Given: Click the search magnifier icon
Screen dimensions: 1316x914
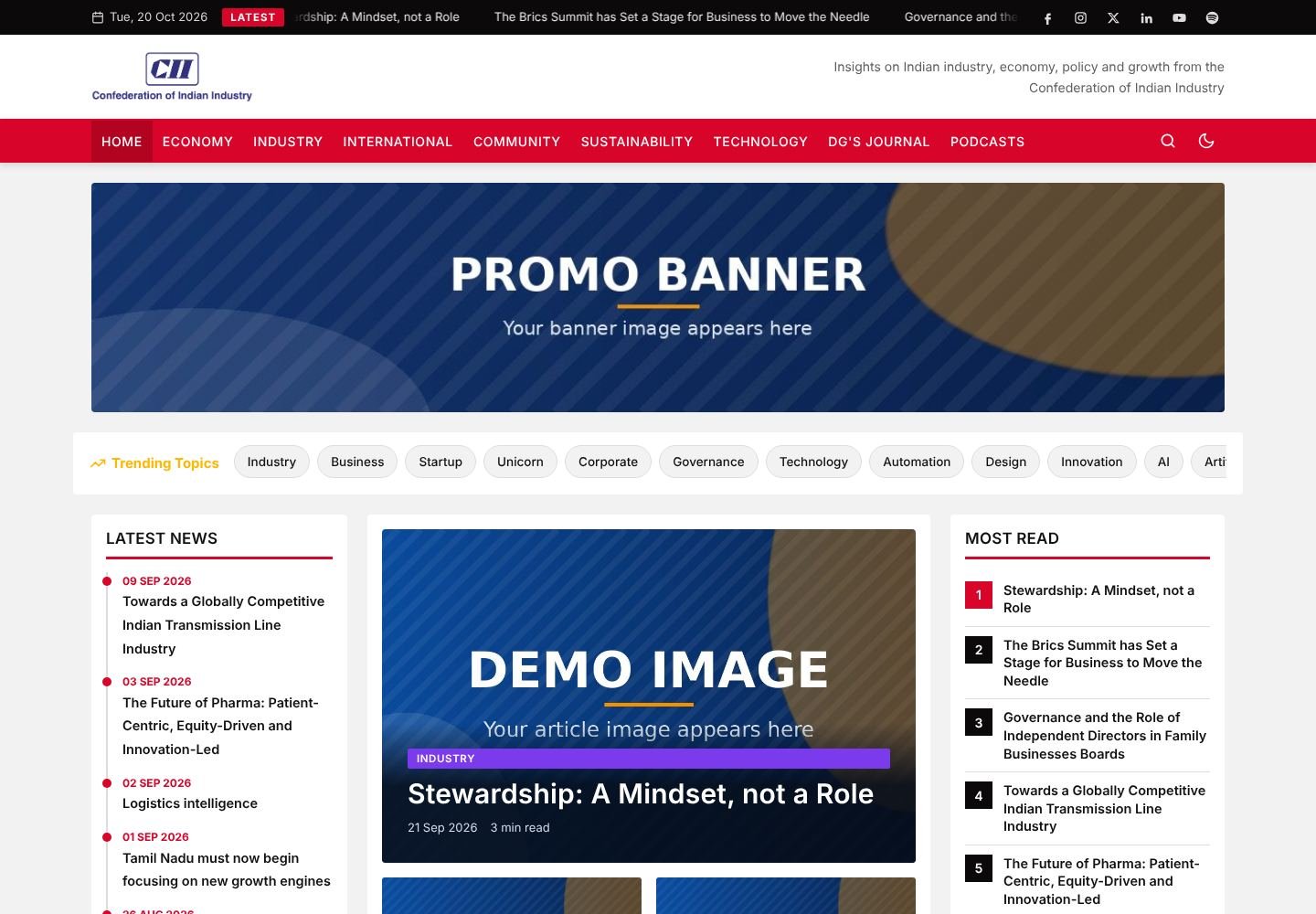Looking at the screenshot, I should tap(1168, 141).
